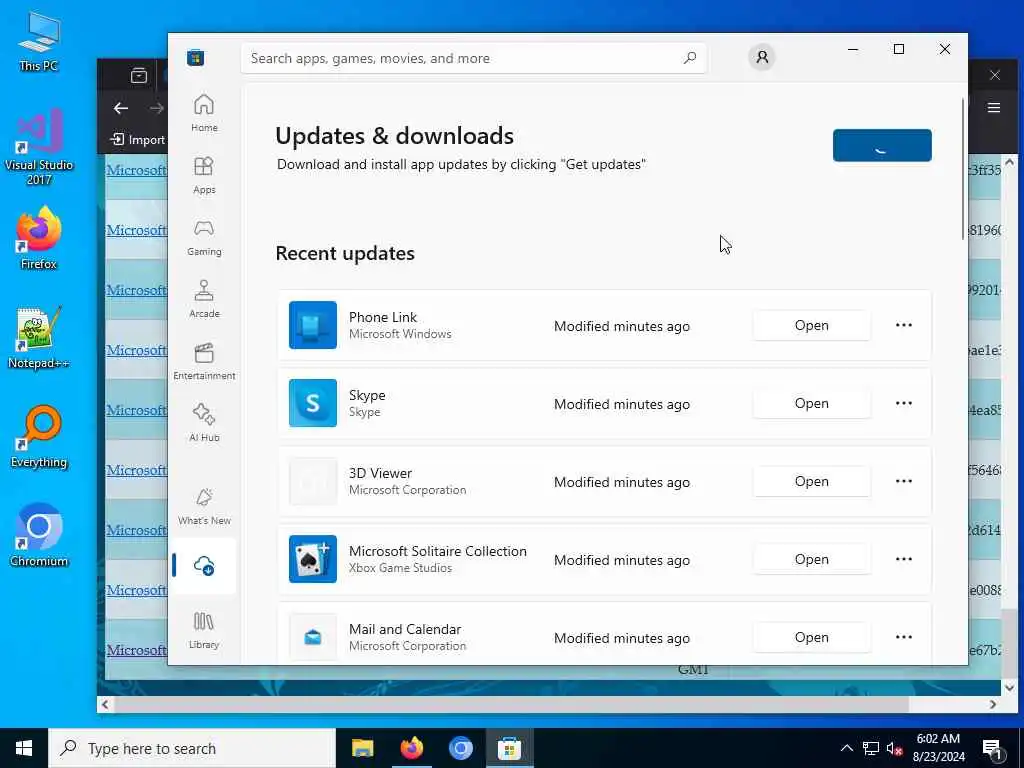Open hamburger menu in background browser window

pyautogui.click(x=993, y=108)
